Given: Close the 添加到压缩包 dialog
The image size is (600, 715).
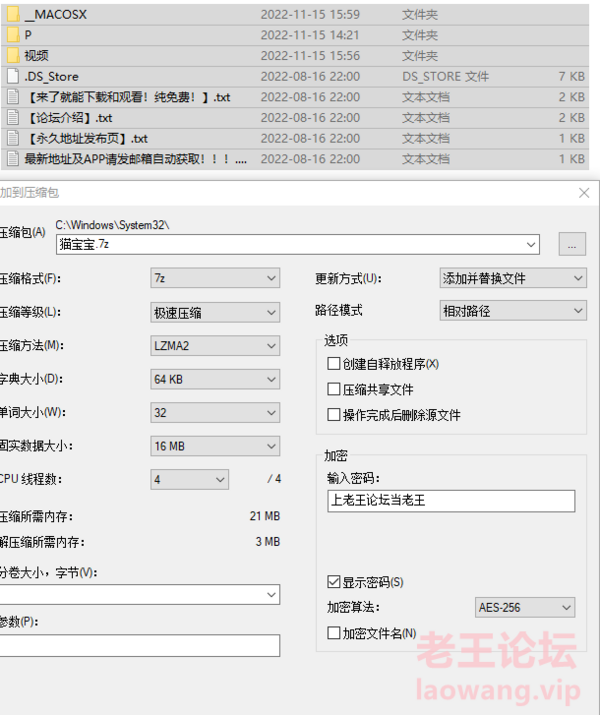Looking at the screenshot, I should [x=584, y=193].
